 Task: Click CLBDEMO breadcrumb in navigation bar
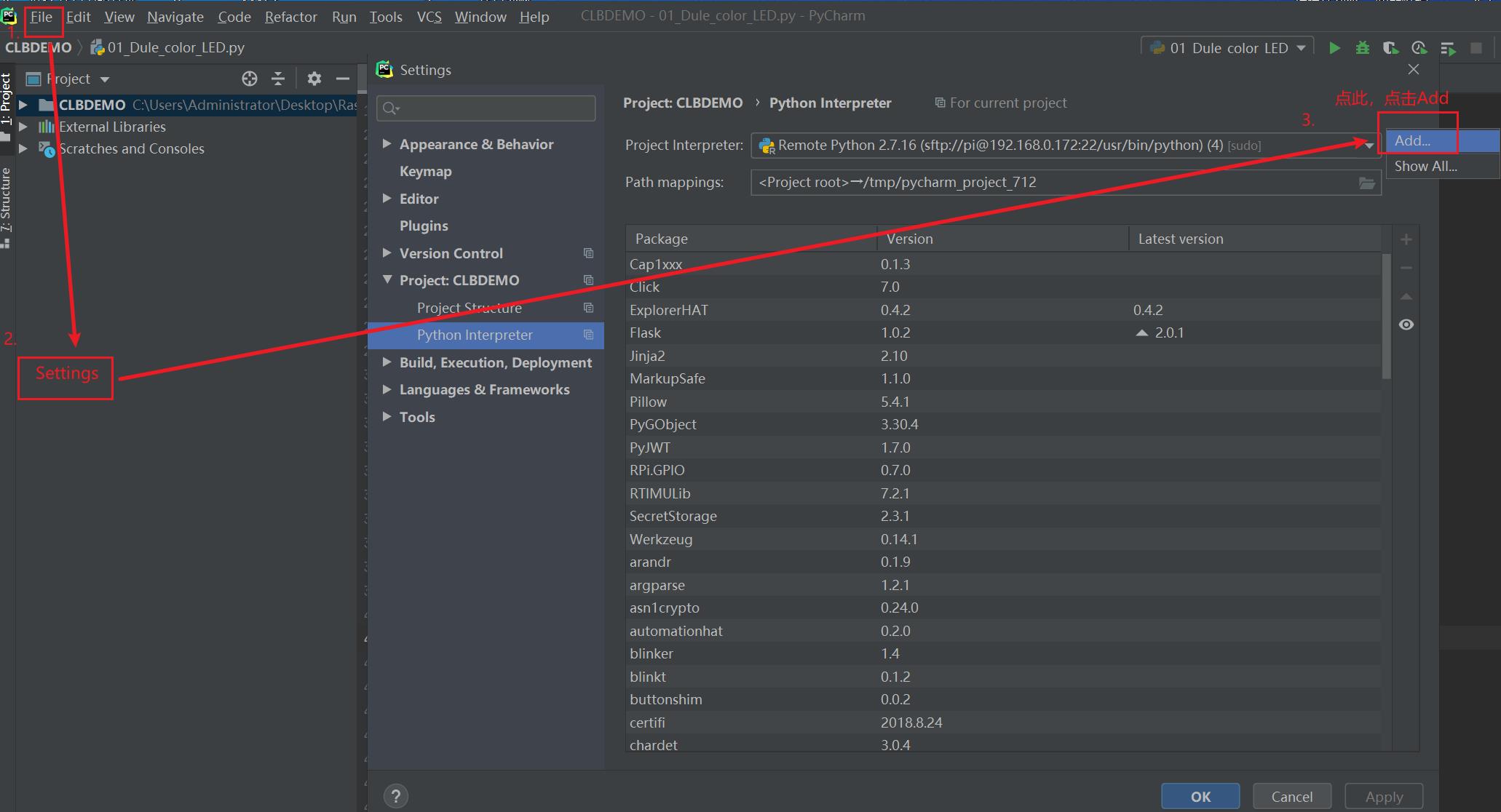pos(39,47)
